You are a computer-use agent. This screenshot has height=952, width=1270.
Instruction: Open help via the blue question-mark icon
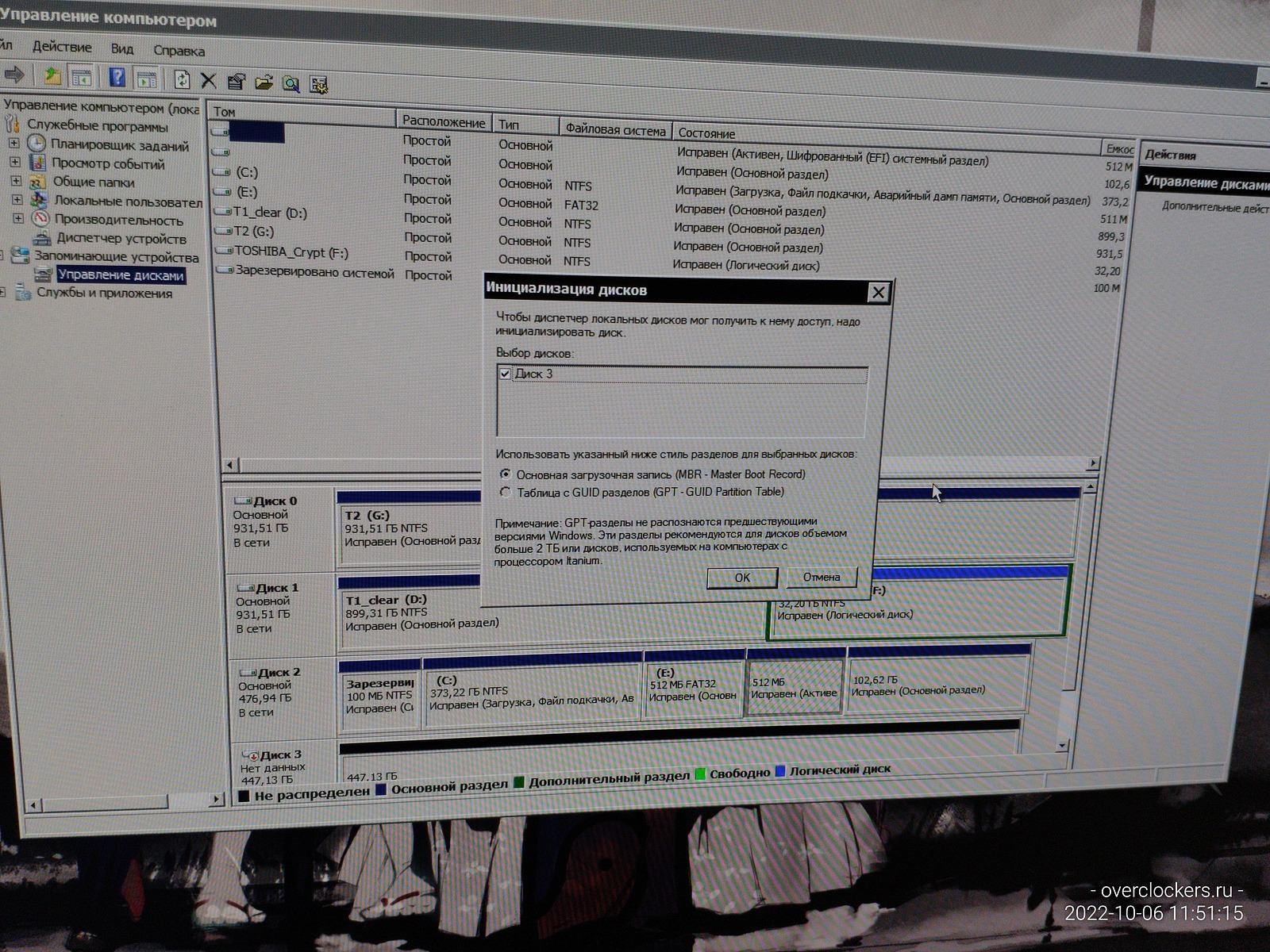117,78
